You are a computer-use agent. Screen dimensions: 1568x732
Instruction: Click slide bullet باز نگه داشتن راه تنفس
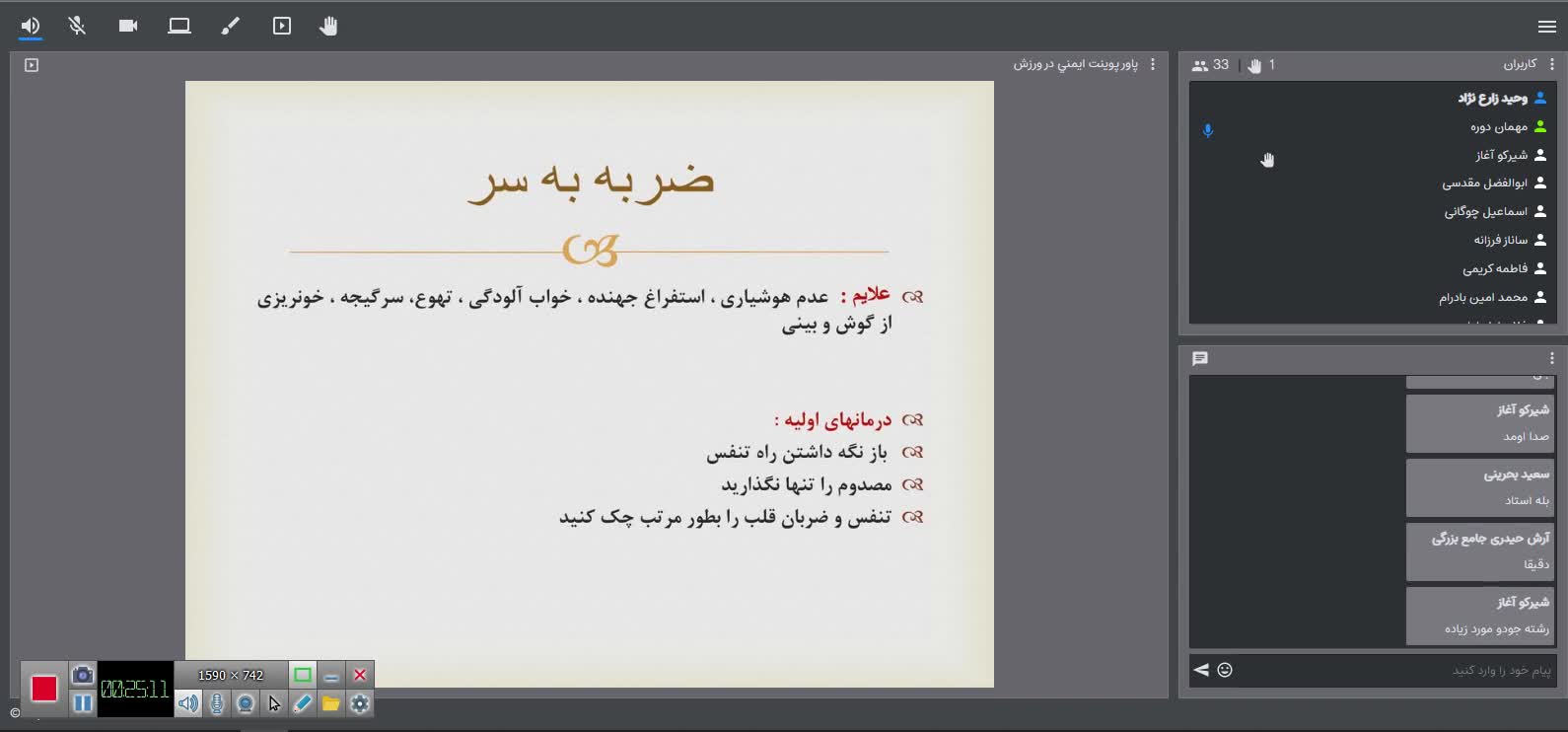click(x=797, y=453)
